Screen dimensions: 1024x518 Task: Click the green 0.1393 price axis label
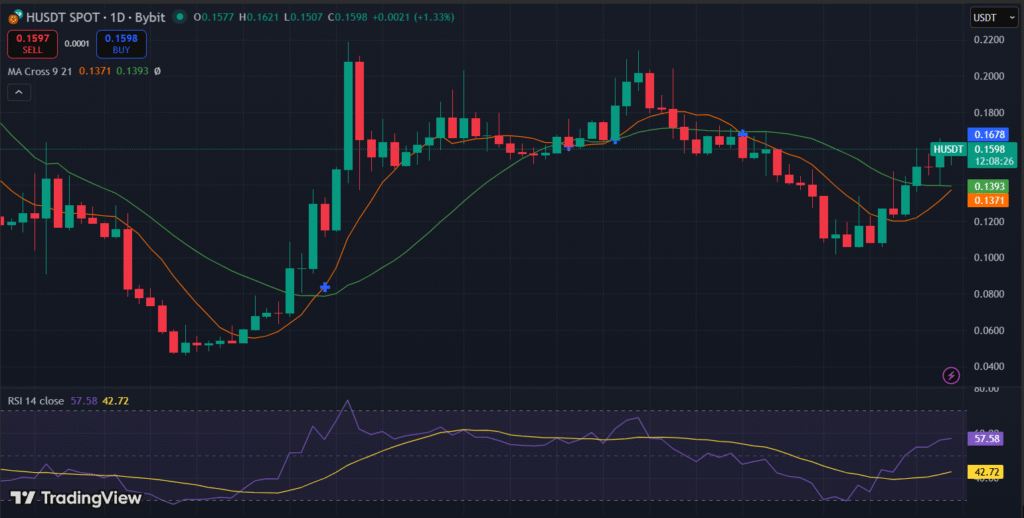(988, 187)
